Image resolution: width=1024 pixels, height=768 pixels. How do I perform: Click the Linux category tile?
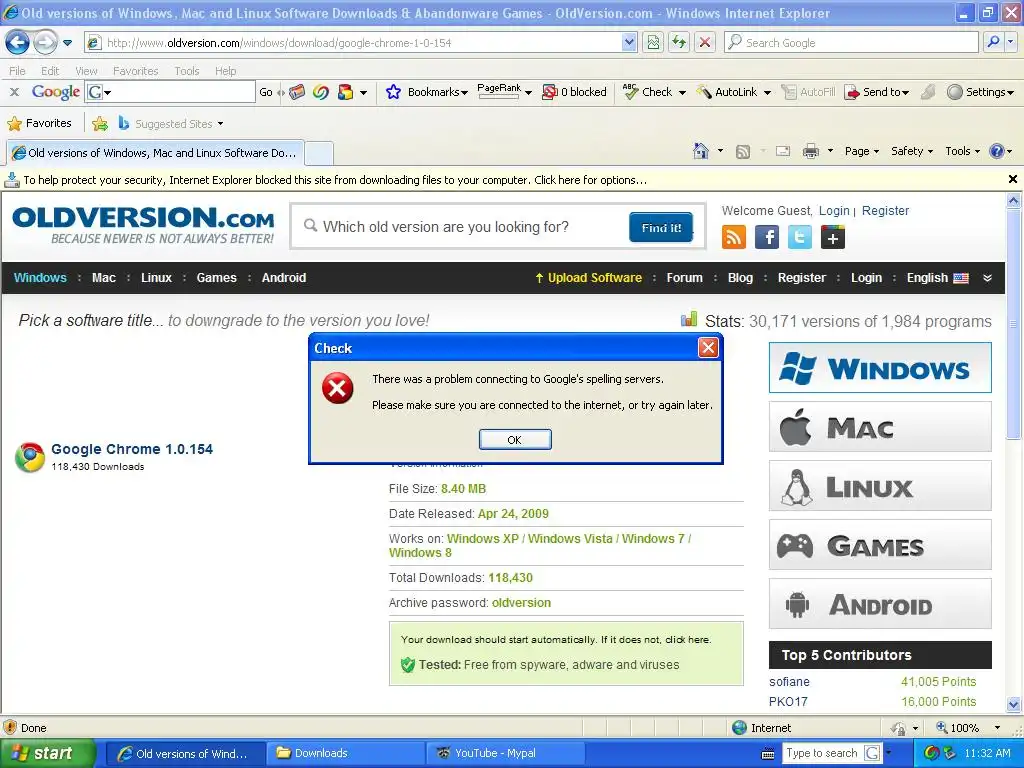coord(880,486)
